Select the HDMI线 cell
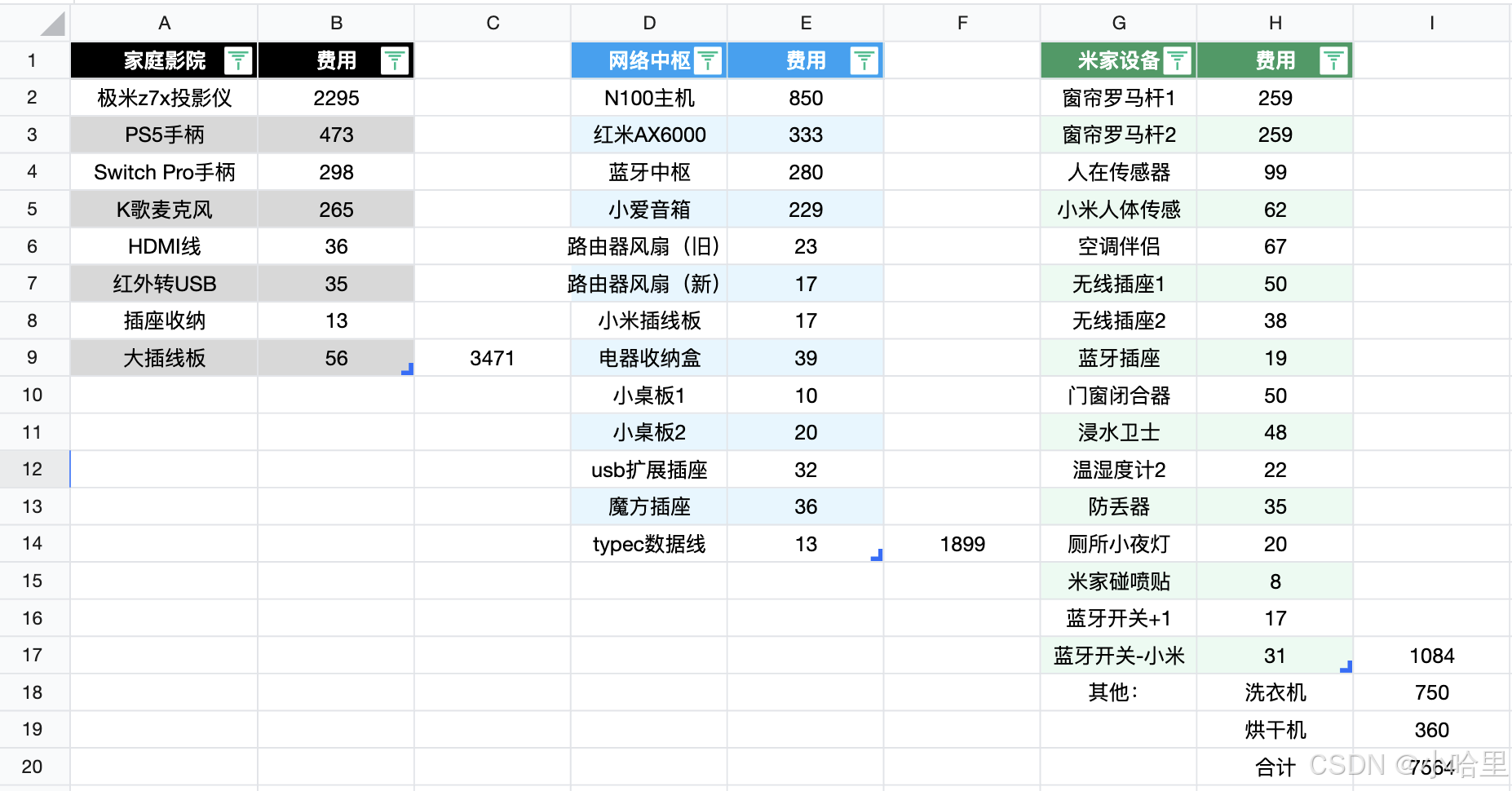The image size is (1512, 791). [x=165, y=246]
